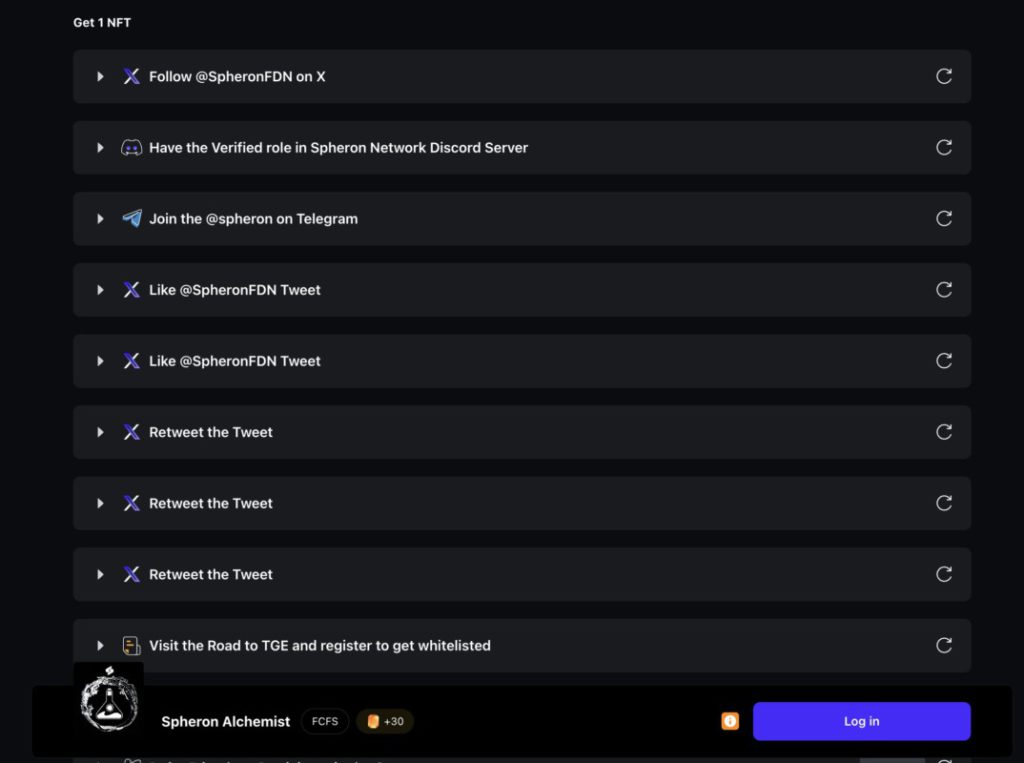The width and height of the screenshot is (1024, 763).
Task: Open the orange info icon next to Log in
Action: [x=730, y=721]
